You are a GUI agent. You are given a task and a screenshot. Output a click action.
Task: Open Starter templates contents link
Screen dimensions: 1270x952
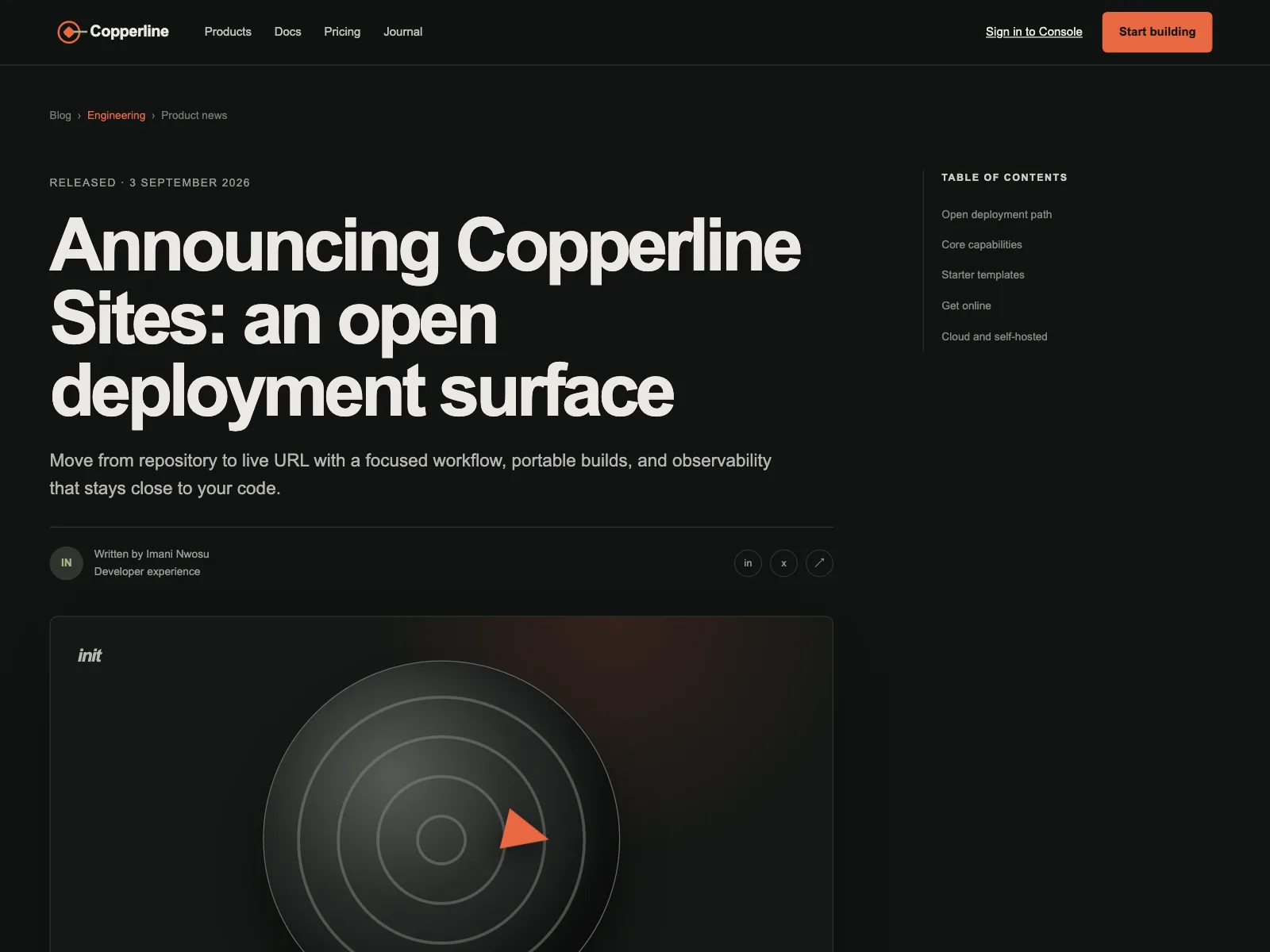pyautogui.click(x=983, y=274)
